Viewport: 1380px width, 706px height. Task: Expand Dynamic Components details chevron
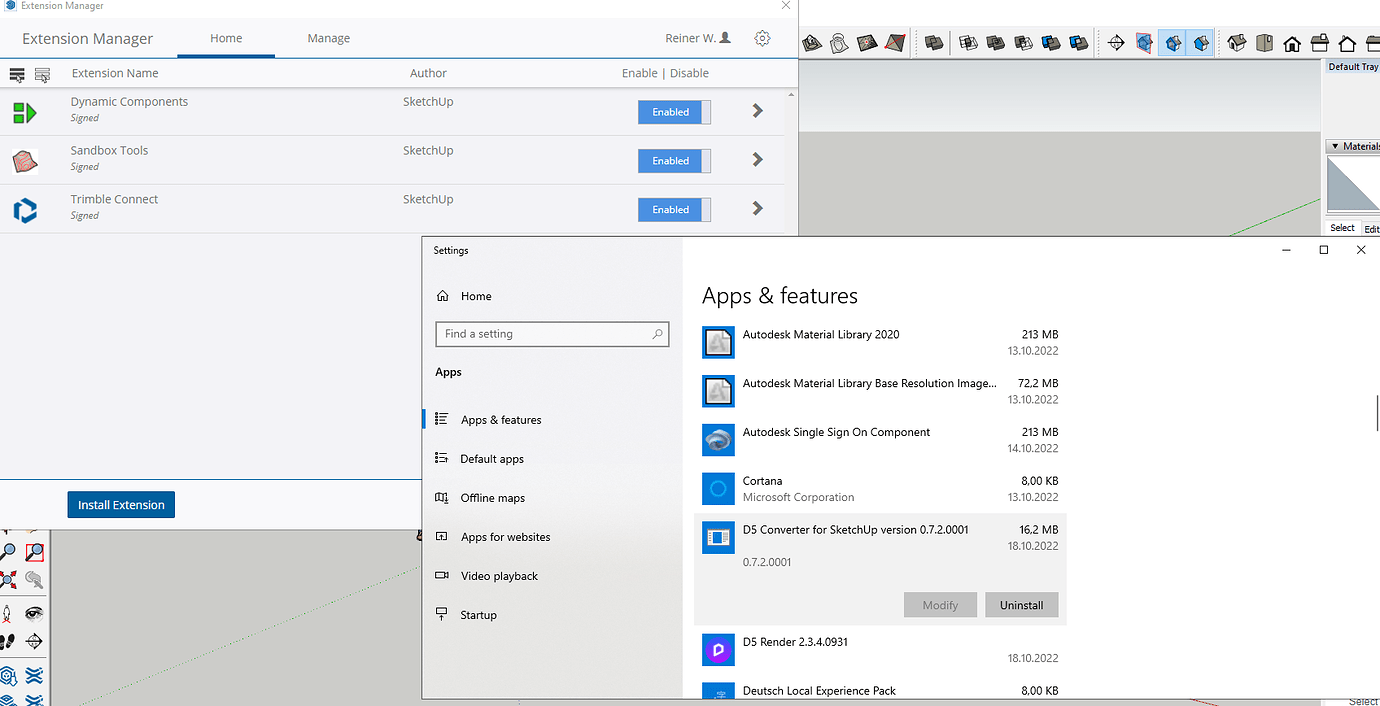tap(758, 111)
